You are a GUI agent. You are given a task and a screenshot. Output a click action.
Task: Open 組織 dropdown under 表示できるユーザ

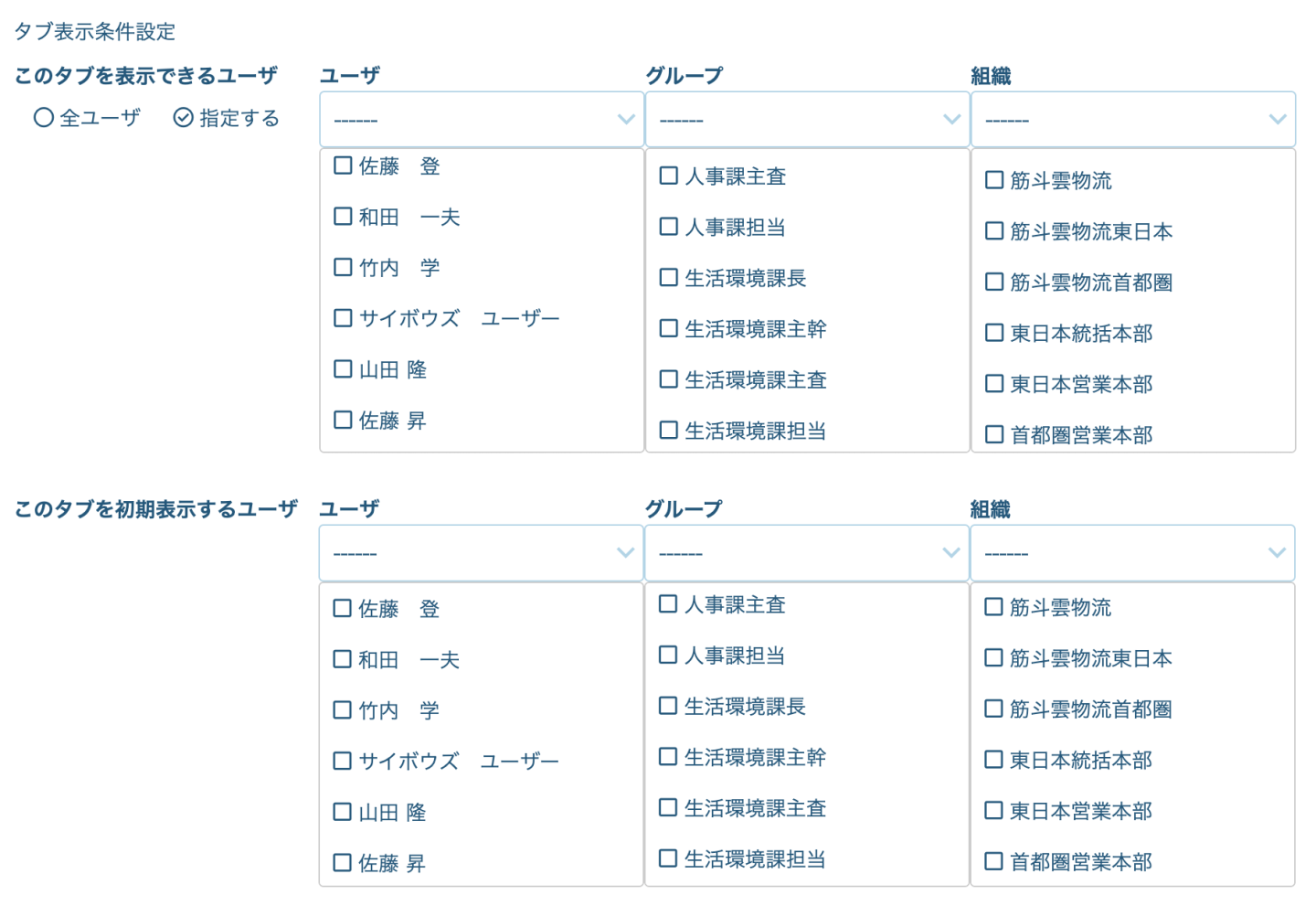coord(1132,120)
